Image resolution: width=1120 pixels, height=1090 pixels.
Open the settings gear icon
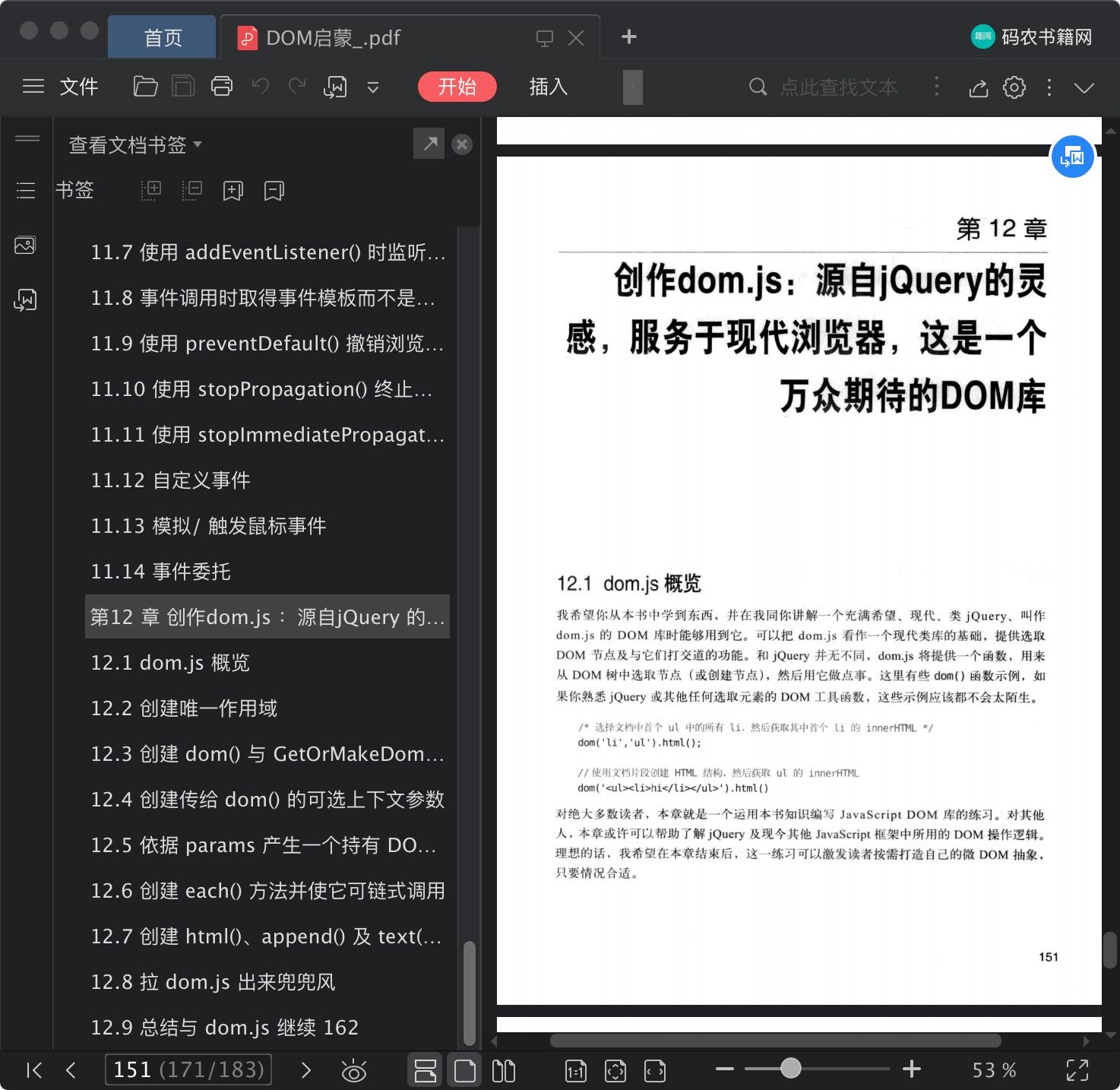(1014, 87)
